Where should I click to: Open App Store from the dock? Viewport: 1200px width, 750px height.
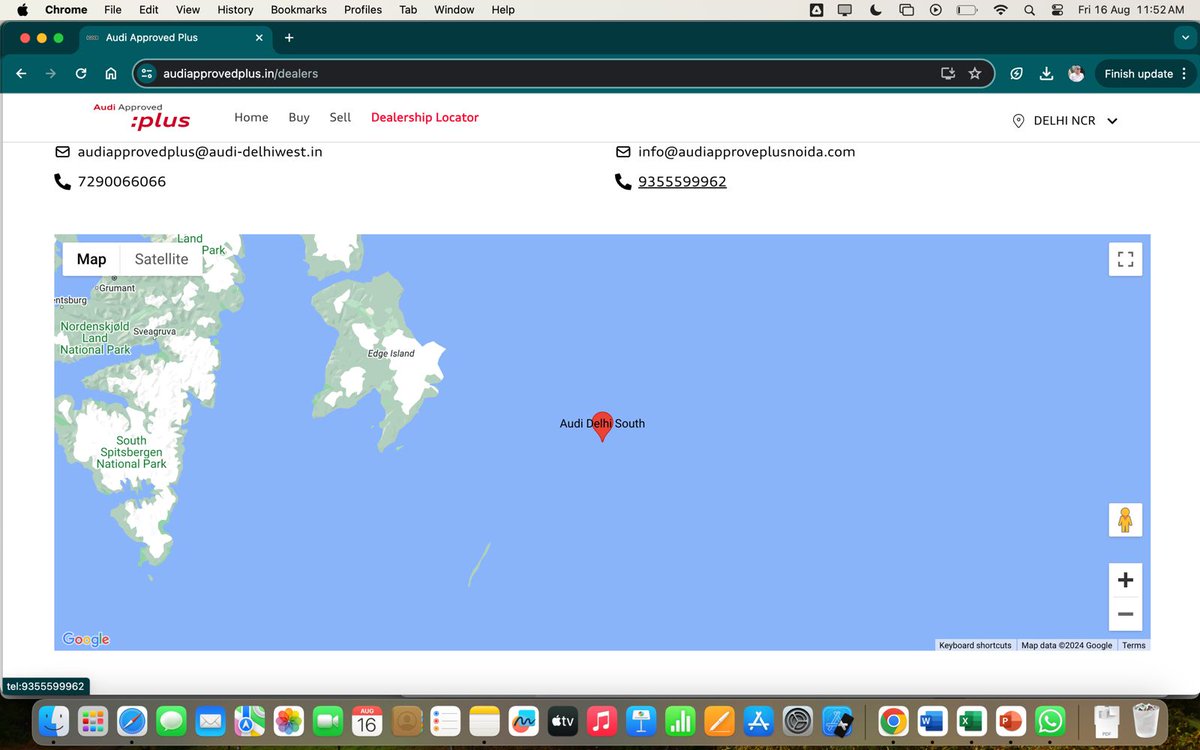[757, 720]
